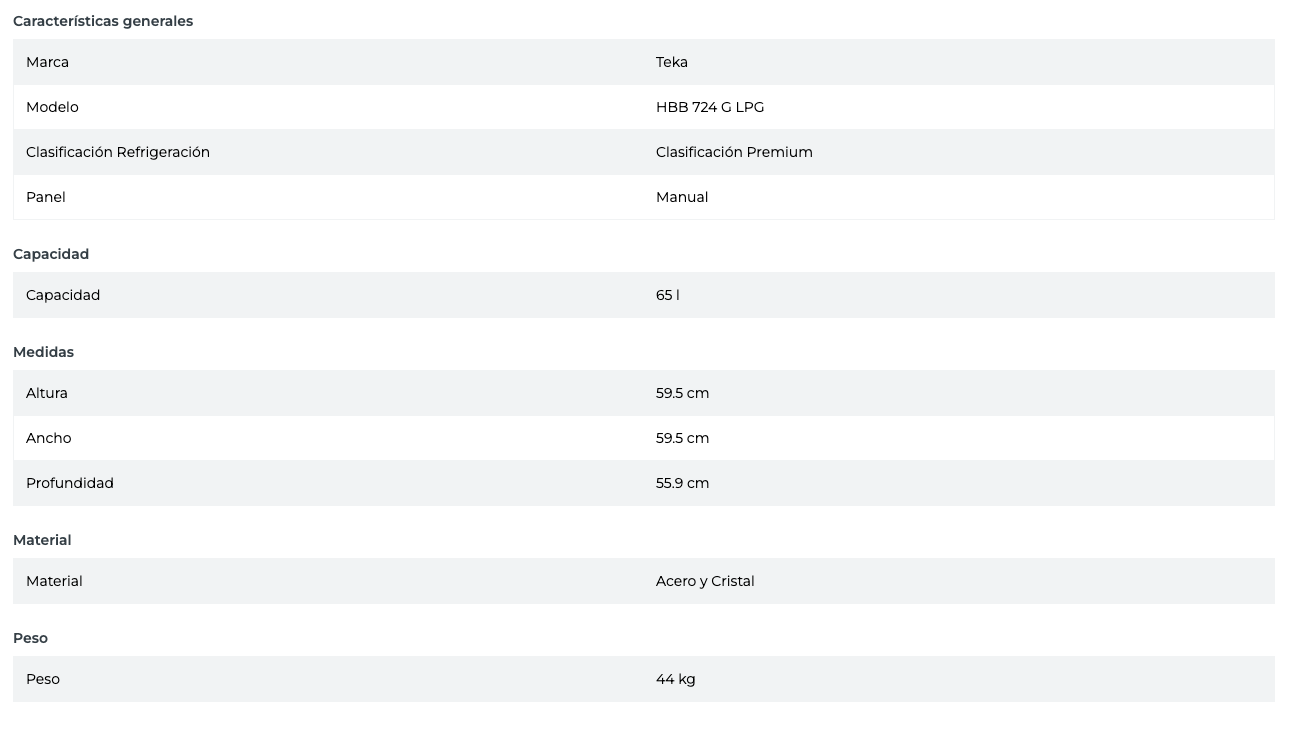Click the Capacidad section heading
This screenshot has width=1294, height=729.
pos(51,254)
